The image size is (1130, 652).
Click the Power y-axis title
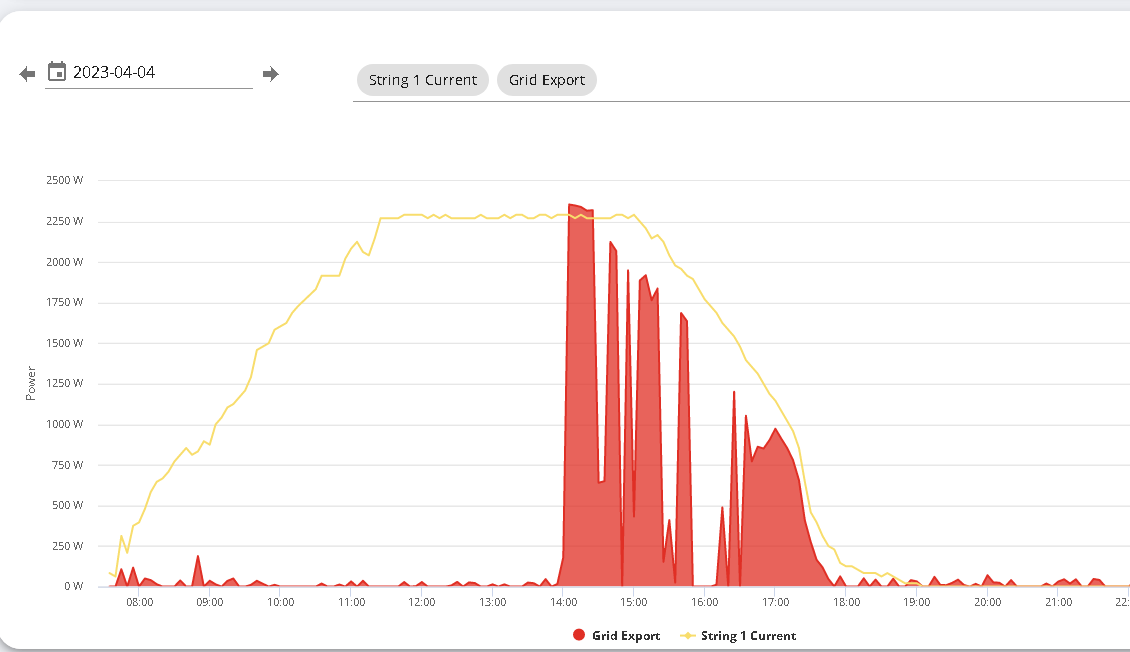click(x=30, y=383)
